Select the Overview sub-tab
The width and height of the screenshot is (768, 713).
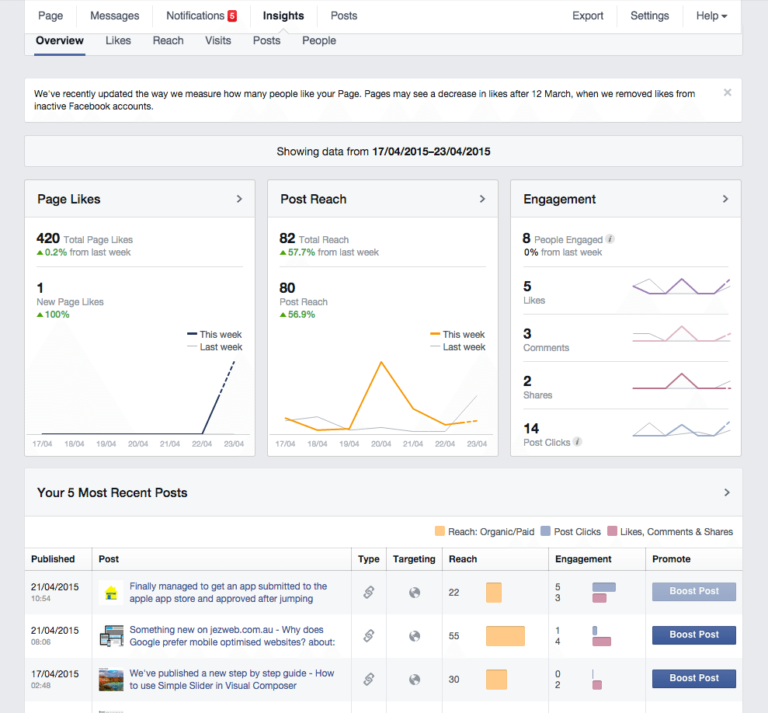pos(60,41)
